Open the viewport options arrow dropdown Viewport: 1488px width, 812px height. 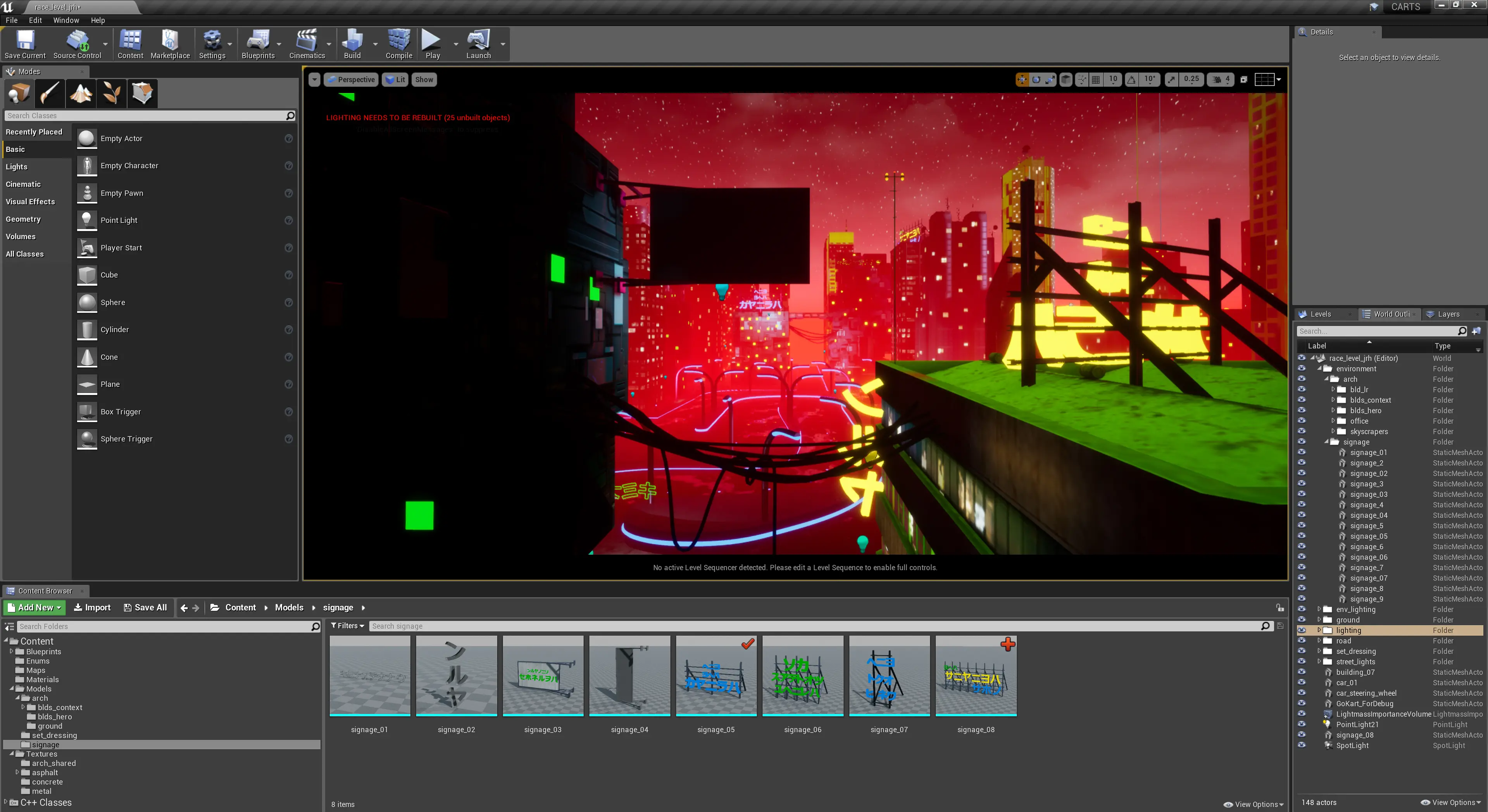(314, 80)
